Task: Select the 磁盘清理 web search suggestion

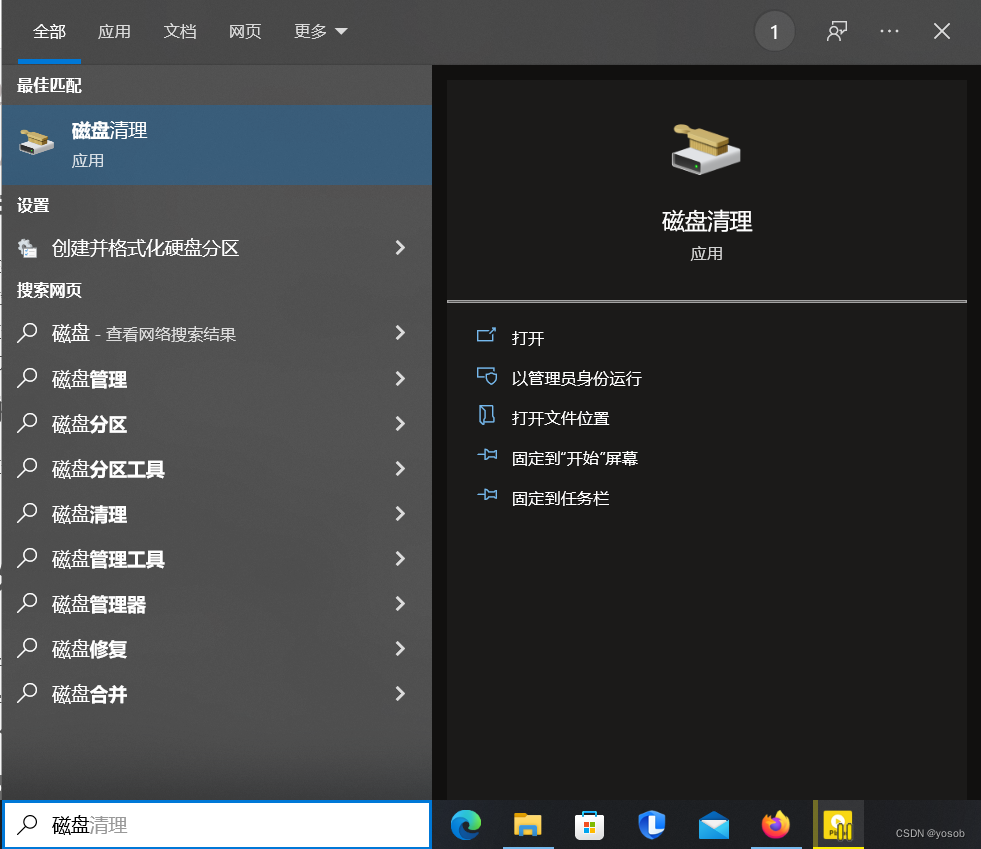Action: point(216,514)
